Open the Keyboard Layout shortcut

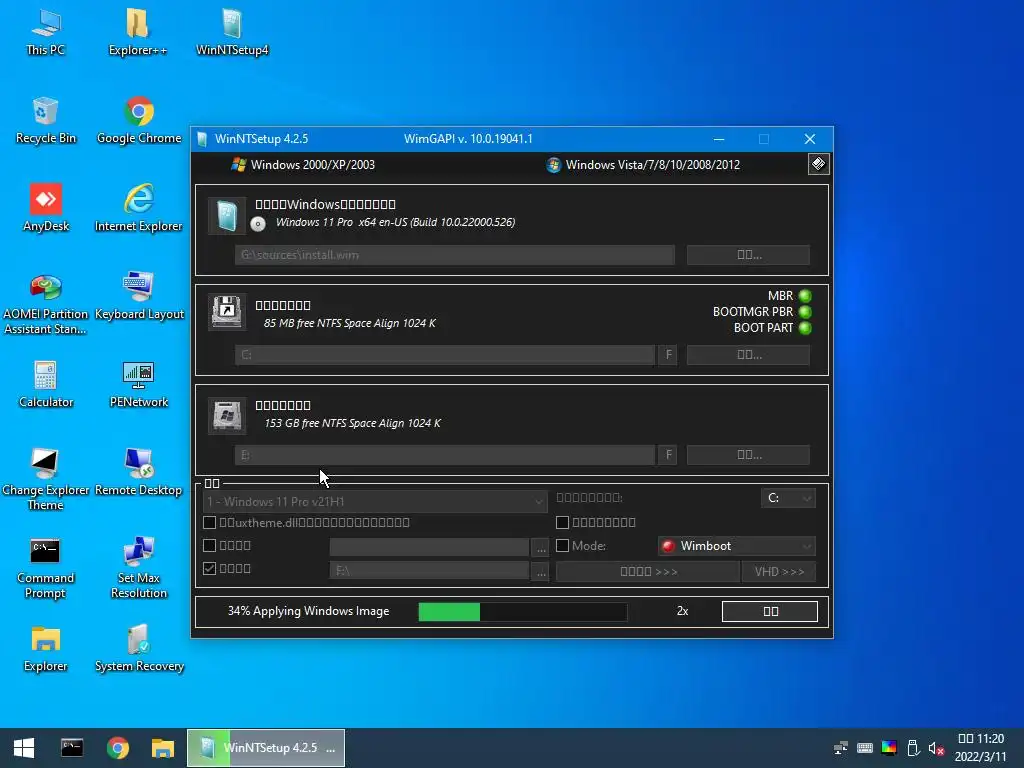pyautogui.click(x=138, y=297)
